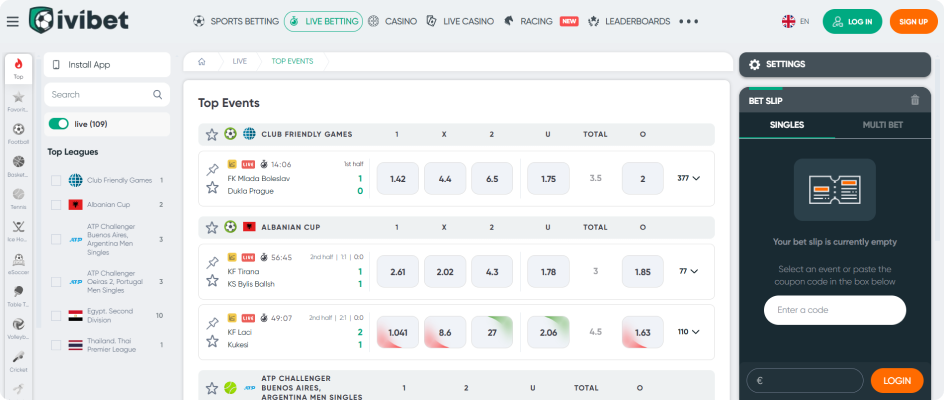Go to home via breadcrumb house icon
Screen dimensions: 944x400
pyautogui.click(x=202, y=61)
